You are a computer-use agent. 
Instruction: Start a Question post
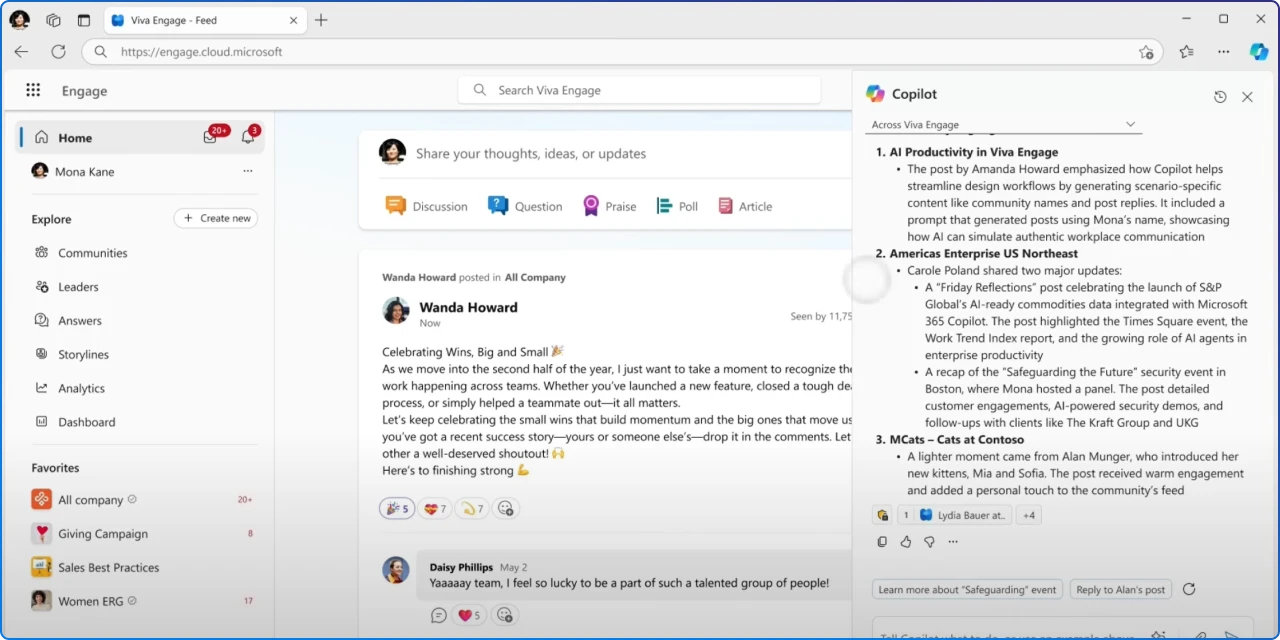[525, 206]
